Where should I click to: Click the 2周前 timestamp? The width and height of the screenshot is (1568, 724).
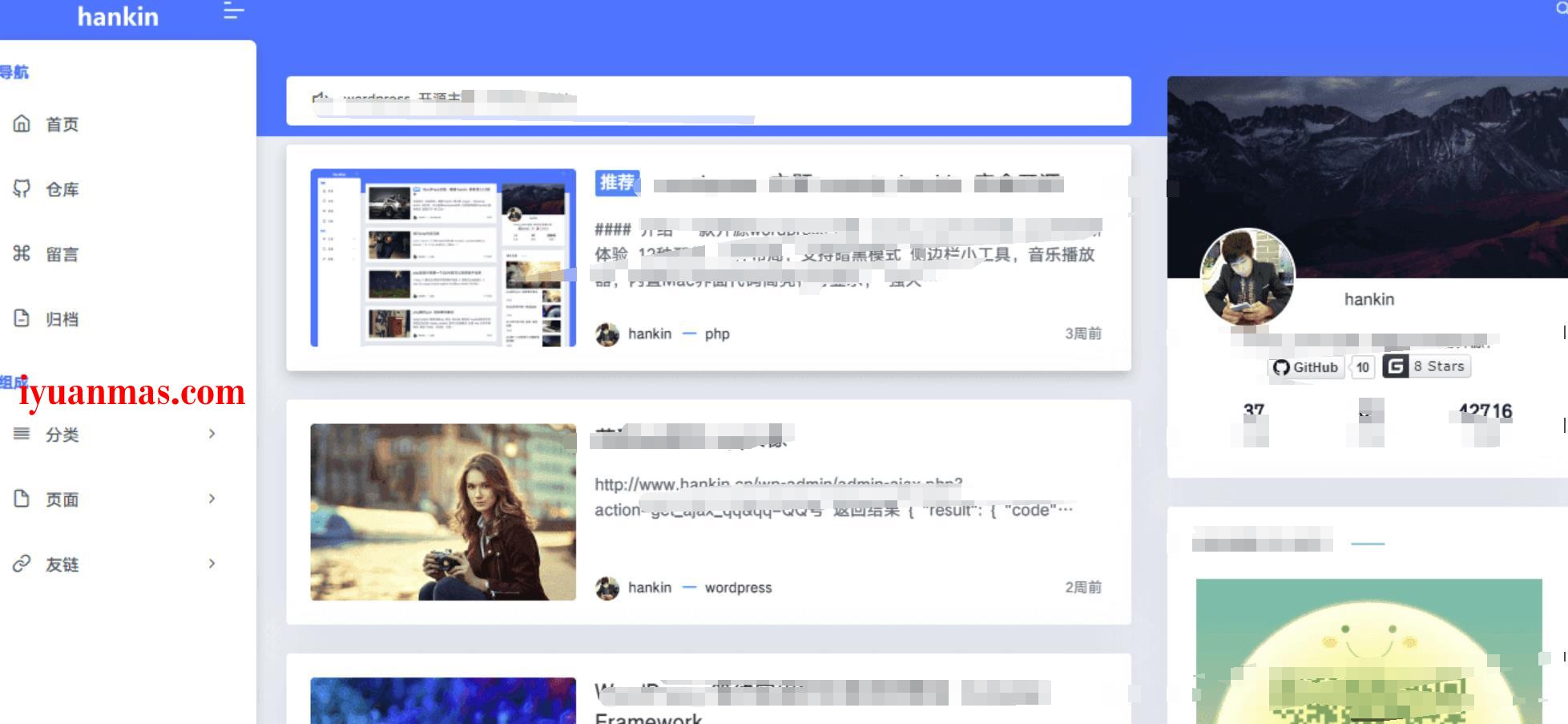tap(1083, 588)
